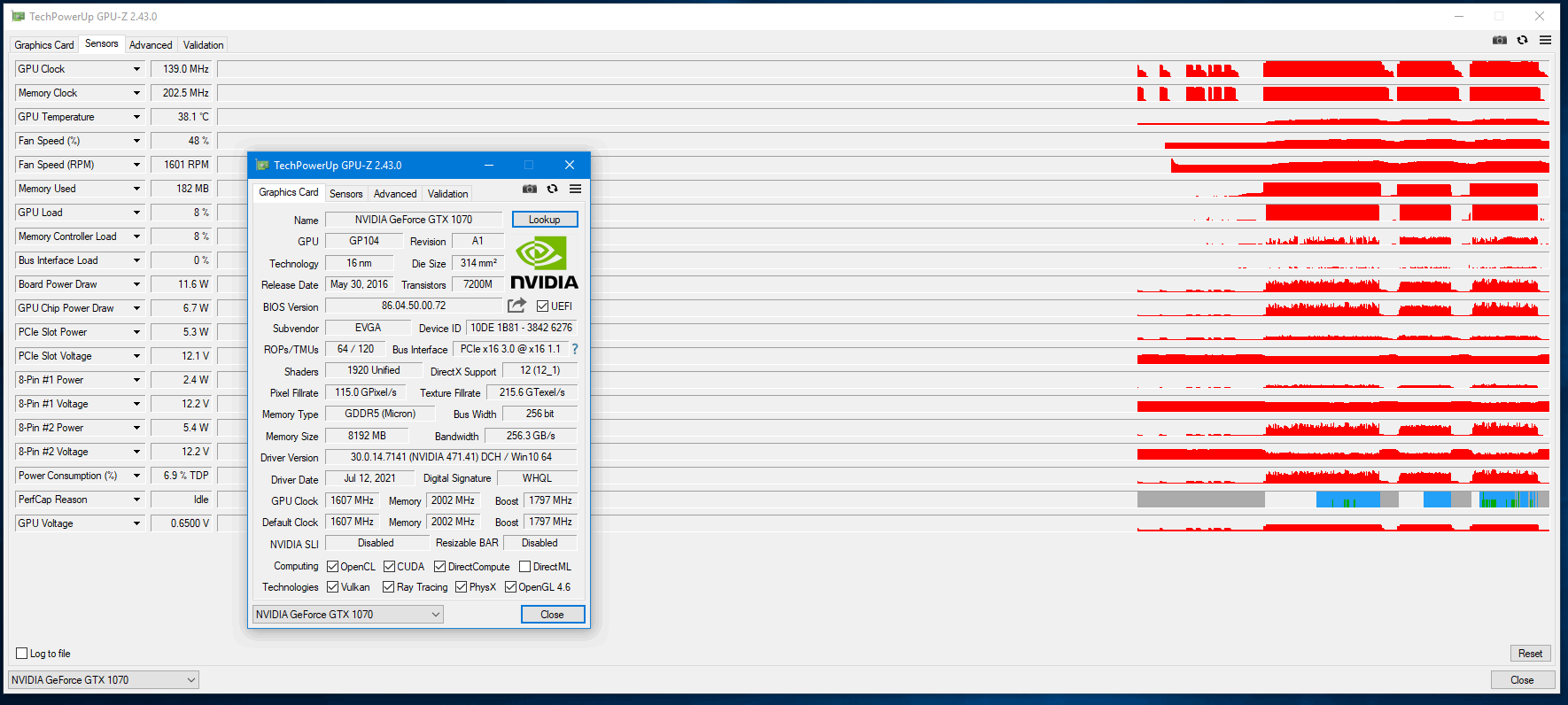Open GPU selector dropdown in Sensors window

tap(103, 680)
